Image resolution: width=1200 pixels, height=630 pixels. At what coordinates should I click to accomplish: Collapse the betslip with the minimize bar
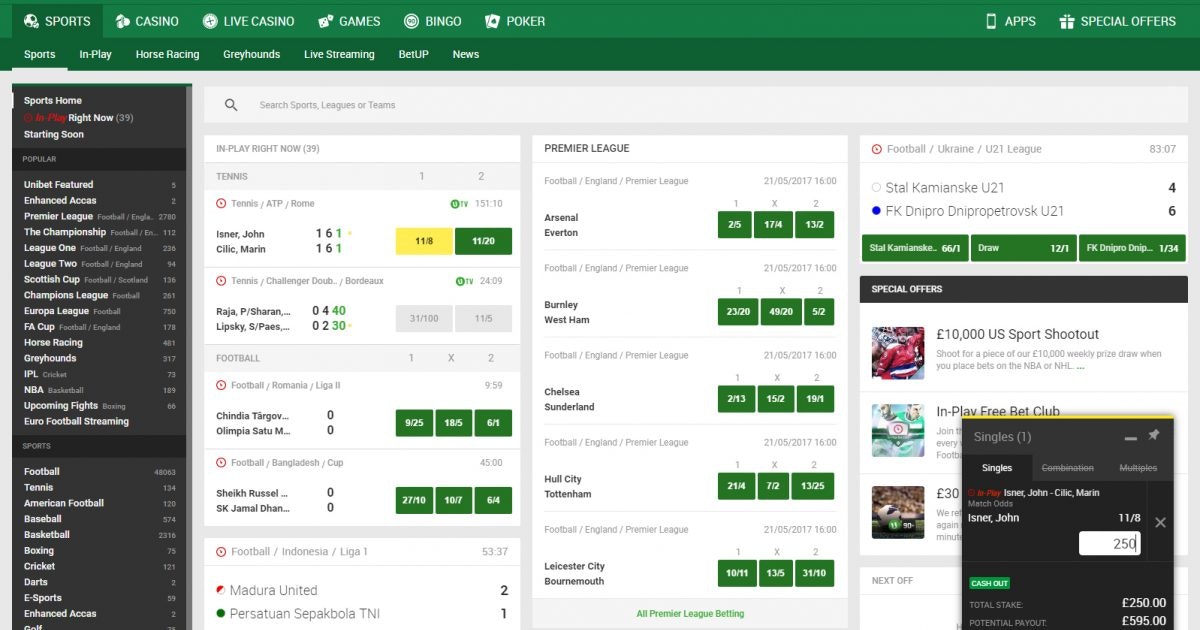[1130, 438]
